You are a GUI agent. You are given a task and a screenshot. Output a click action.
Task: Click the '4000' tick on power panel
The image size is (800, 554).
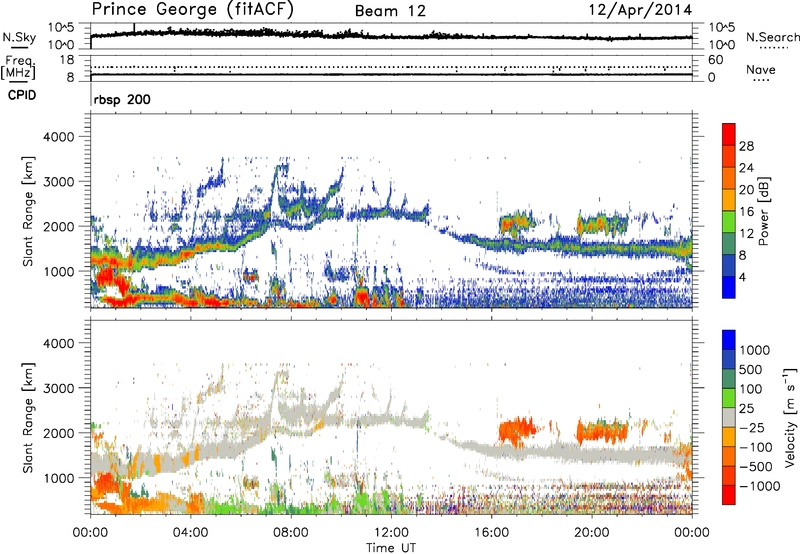[x=58, y=137]
